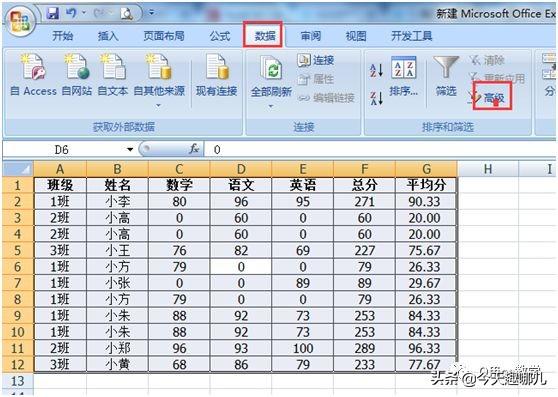
Task: Open the undo history dropdown arrow
Action: pyautogui.click(x=84, y=13)
